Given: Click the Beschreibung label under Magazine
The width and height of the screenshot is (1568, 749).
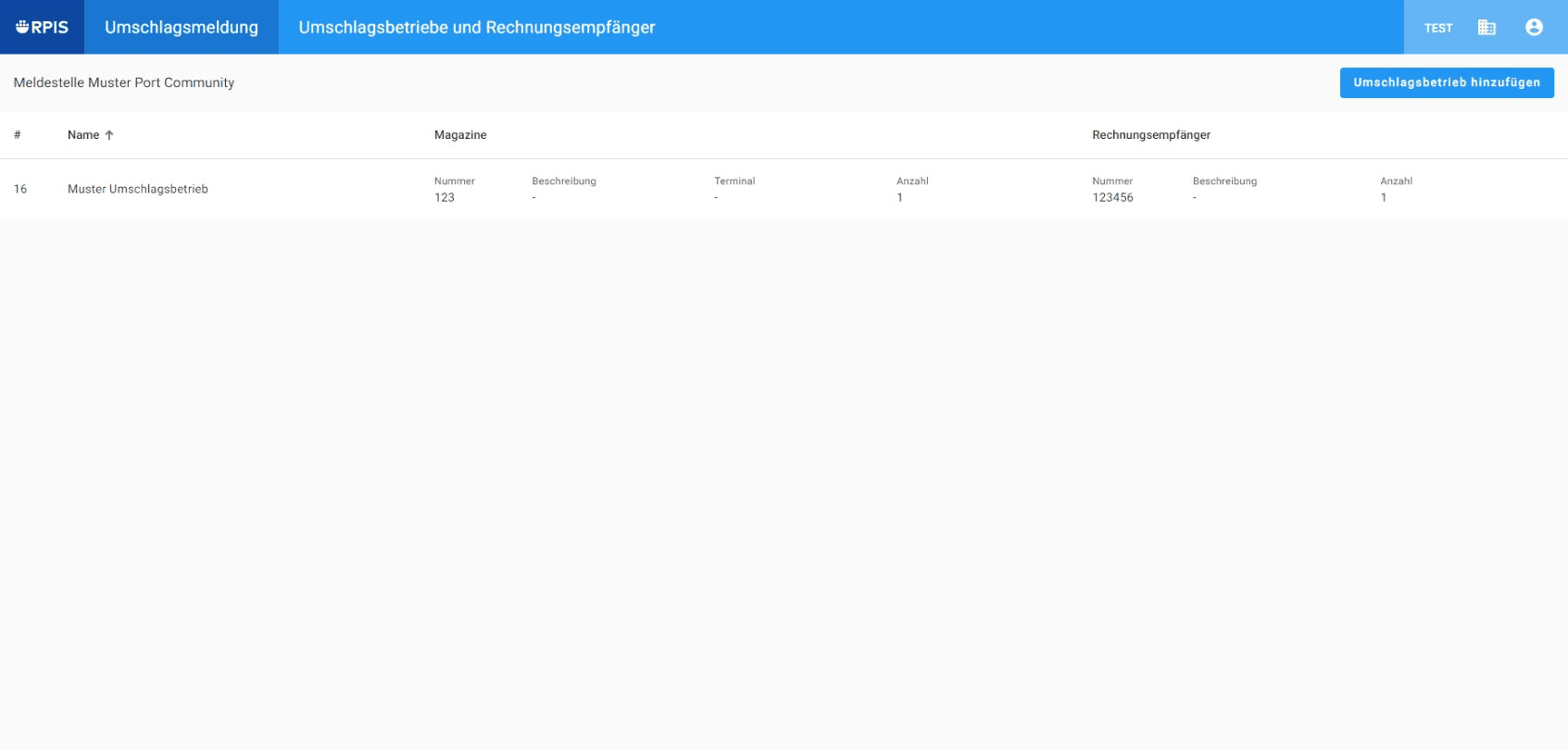Looking at the screenshot, I should [564, 181].
